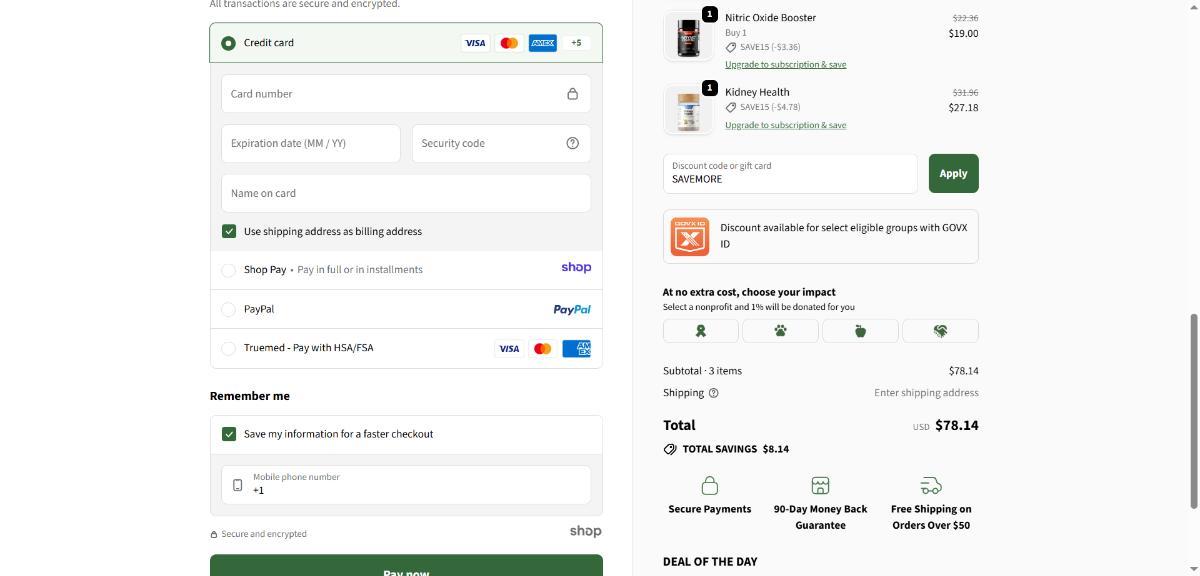
Task: Uncheck save my information for faster checkout
Action: [229, 434]
